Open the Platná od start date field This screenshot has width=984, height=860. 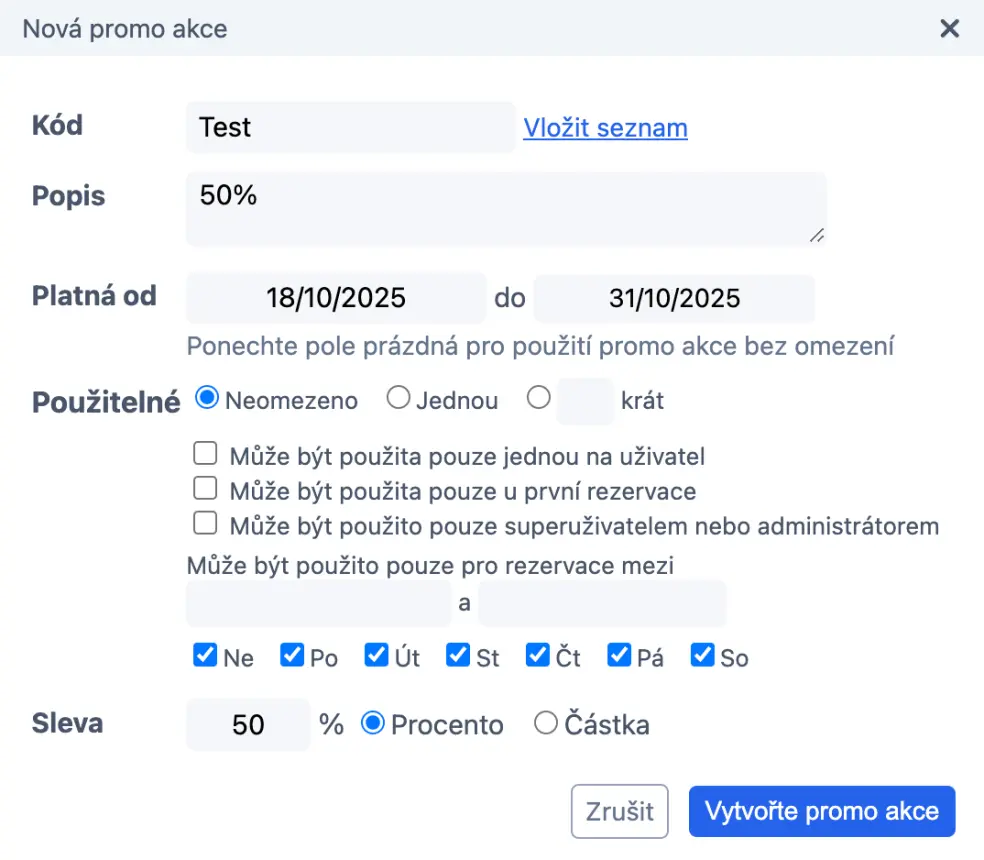pos(336,298)
